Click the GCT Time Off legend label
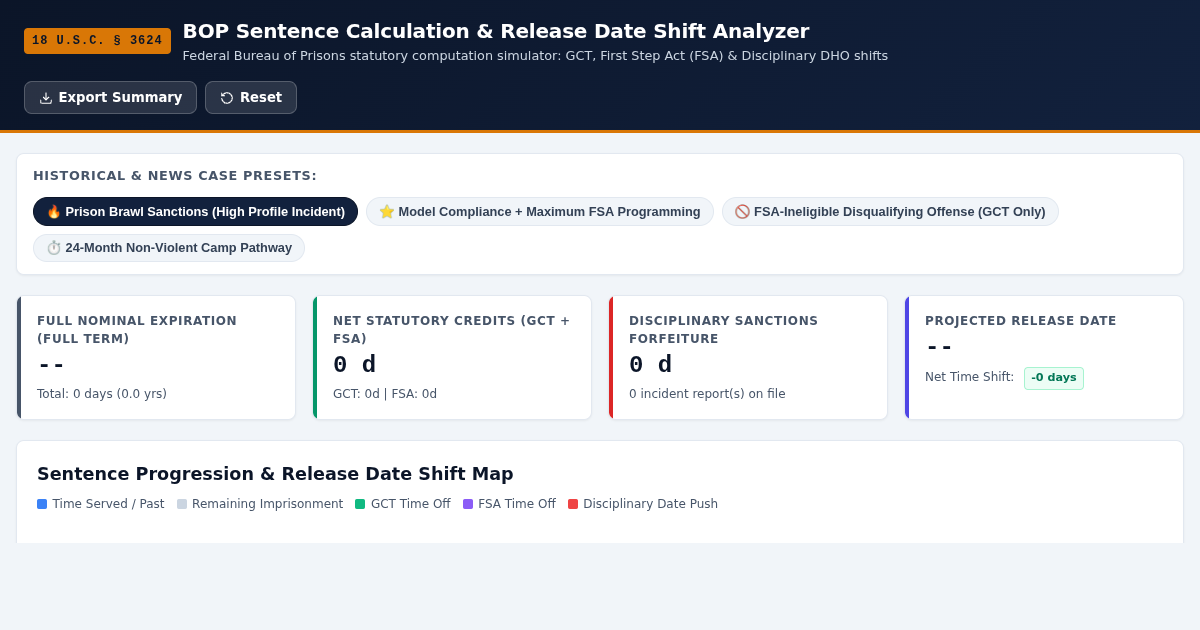 click(x=410, y=504)
